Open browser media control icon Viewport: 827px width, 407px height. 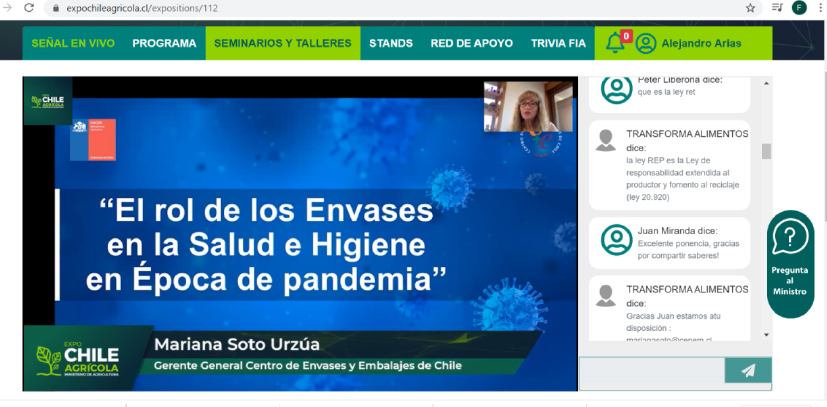tap(776, 8)
